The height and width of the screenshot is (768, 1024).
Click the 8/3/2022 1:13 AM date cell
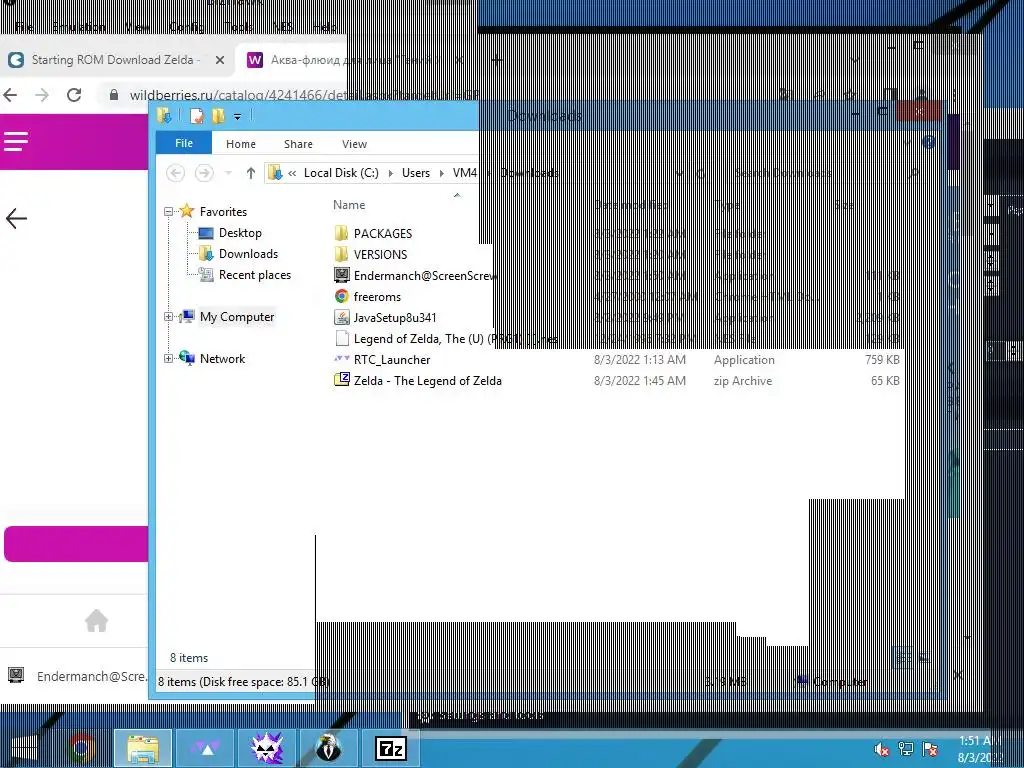639,360
